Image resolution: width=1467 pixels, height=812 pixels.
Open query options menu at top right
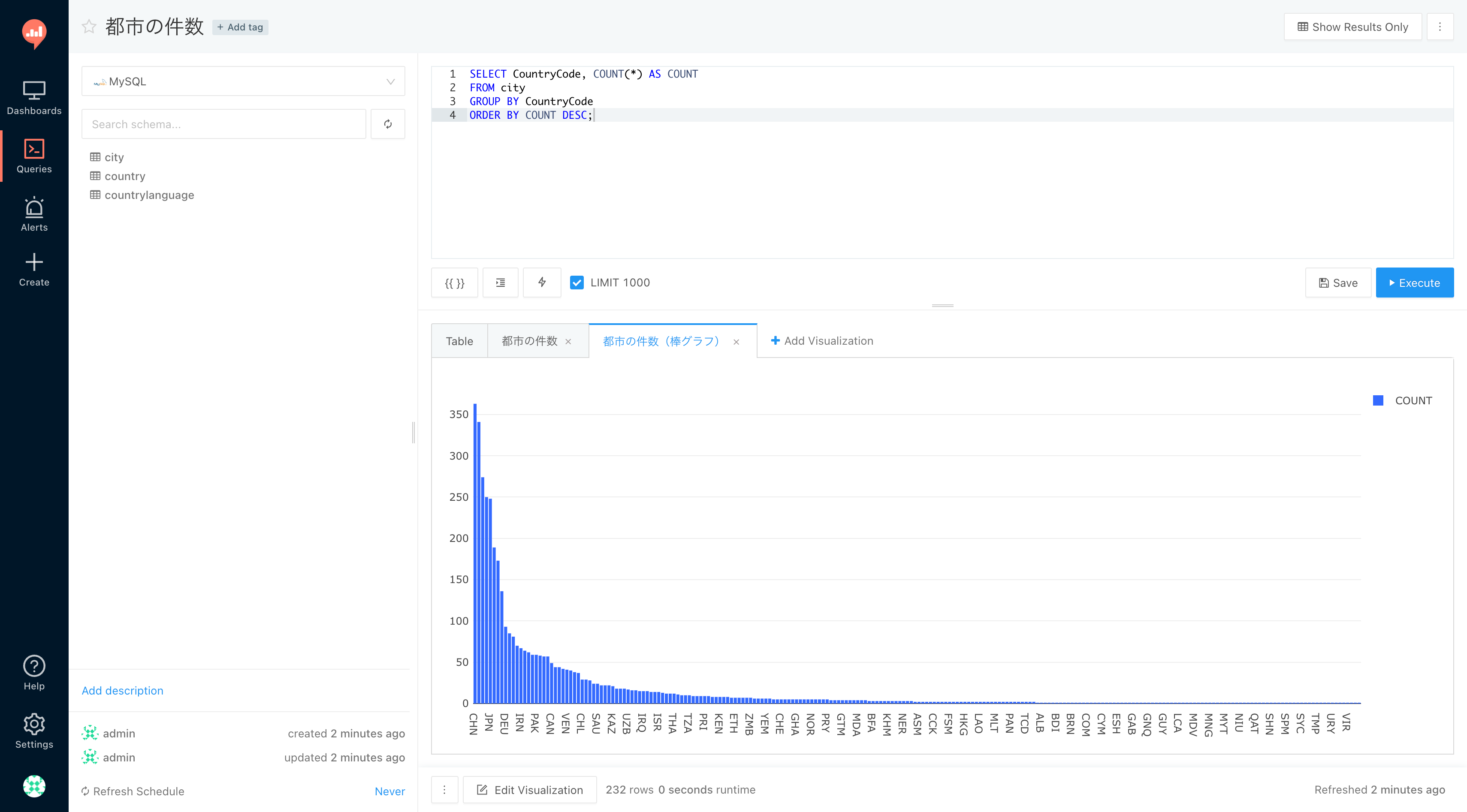coord(1440,27)
